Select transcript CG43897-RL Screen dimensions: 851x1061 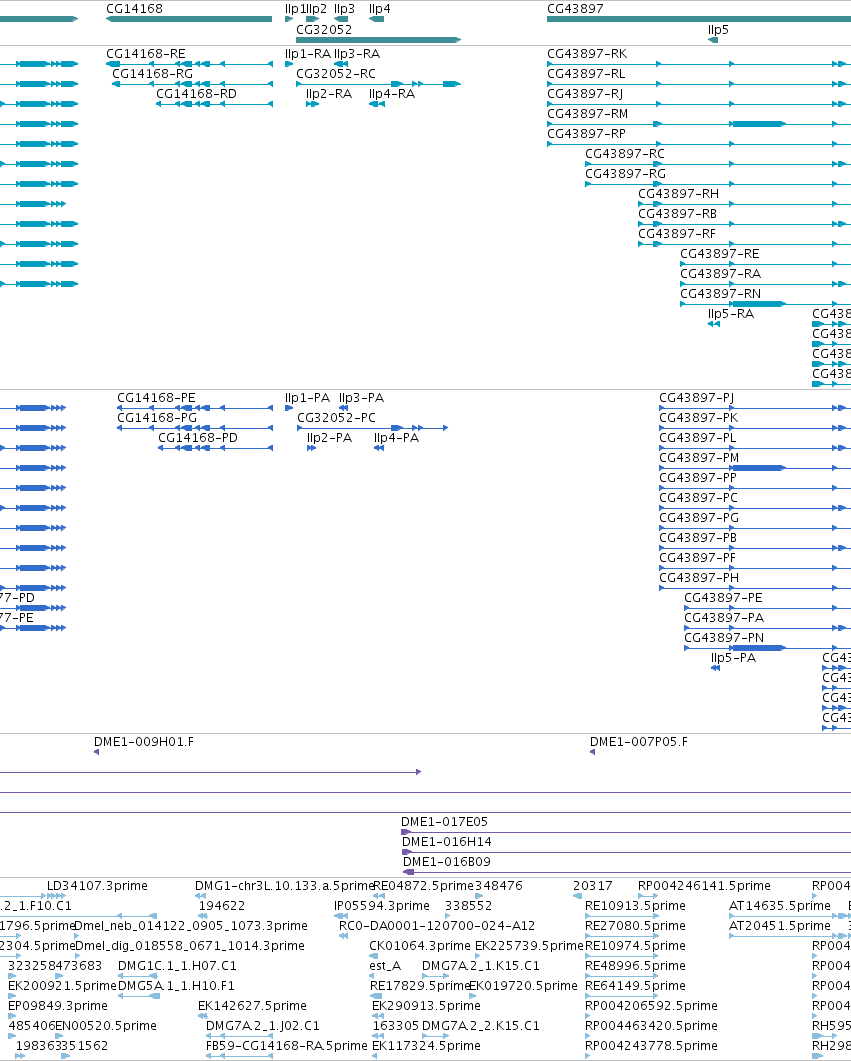point(586,74)
